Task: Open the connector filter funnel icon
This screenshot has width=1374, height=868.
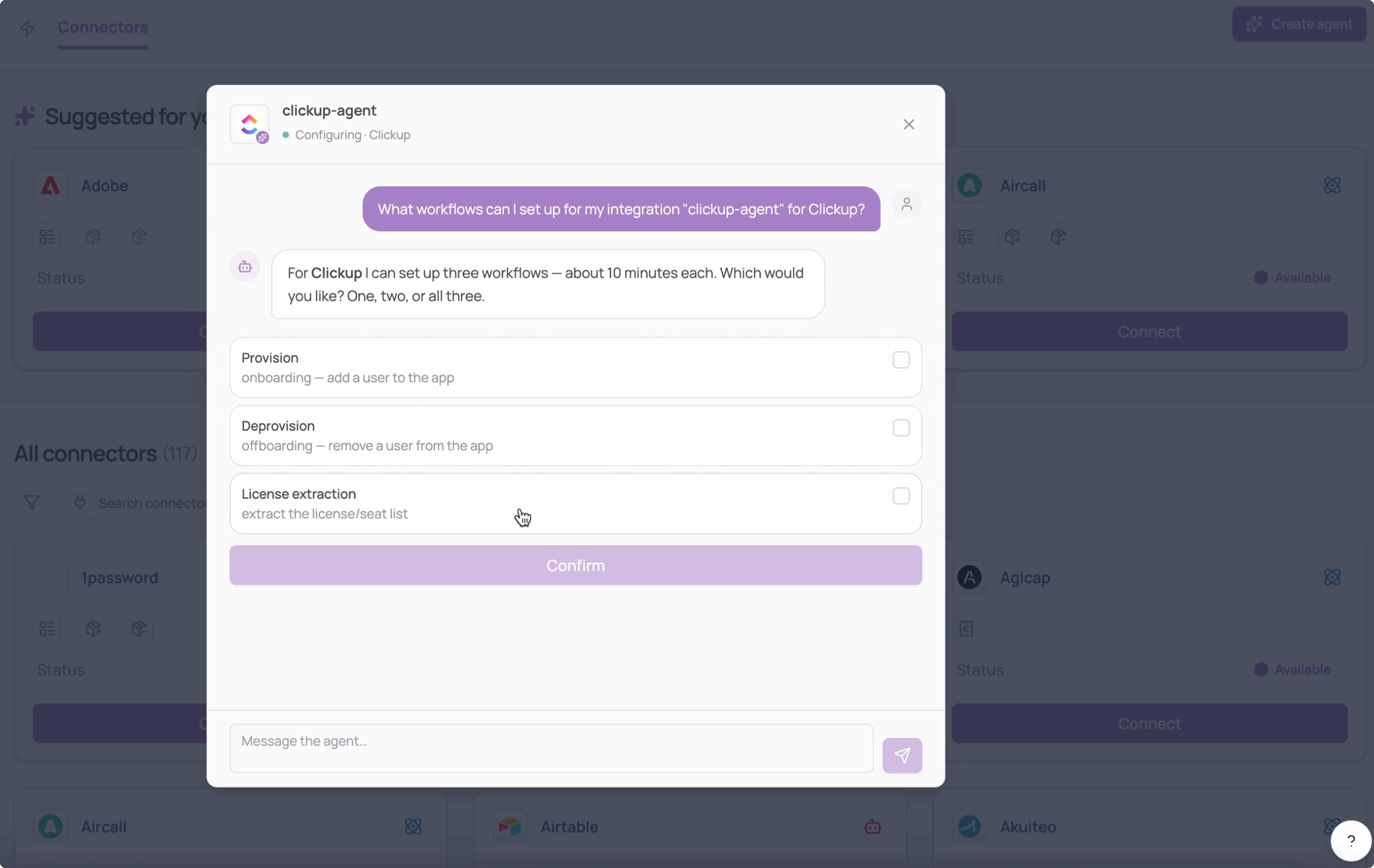Action: 32,502
